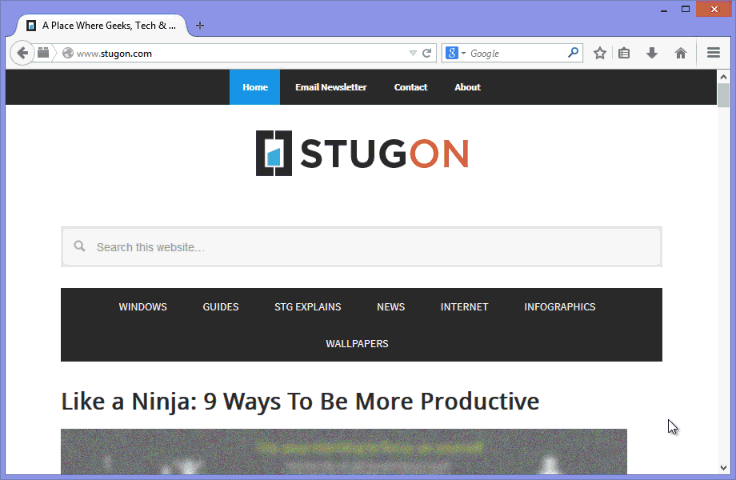Click the ninja article featured image
Image resolution: width=736 pixels, height=480 pixels.
coord(344,451)
